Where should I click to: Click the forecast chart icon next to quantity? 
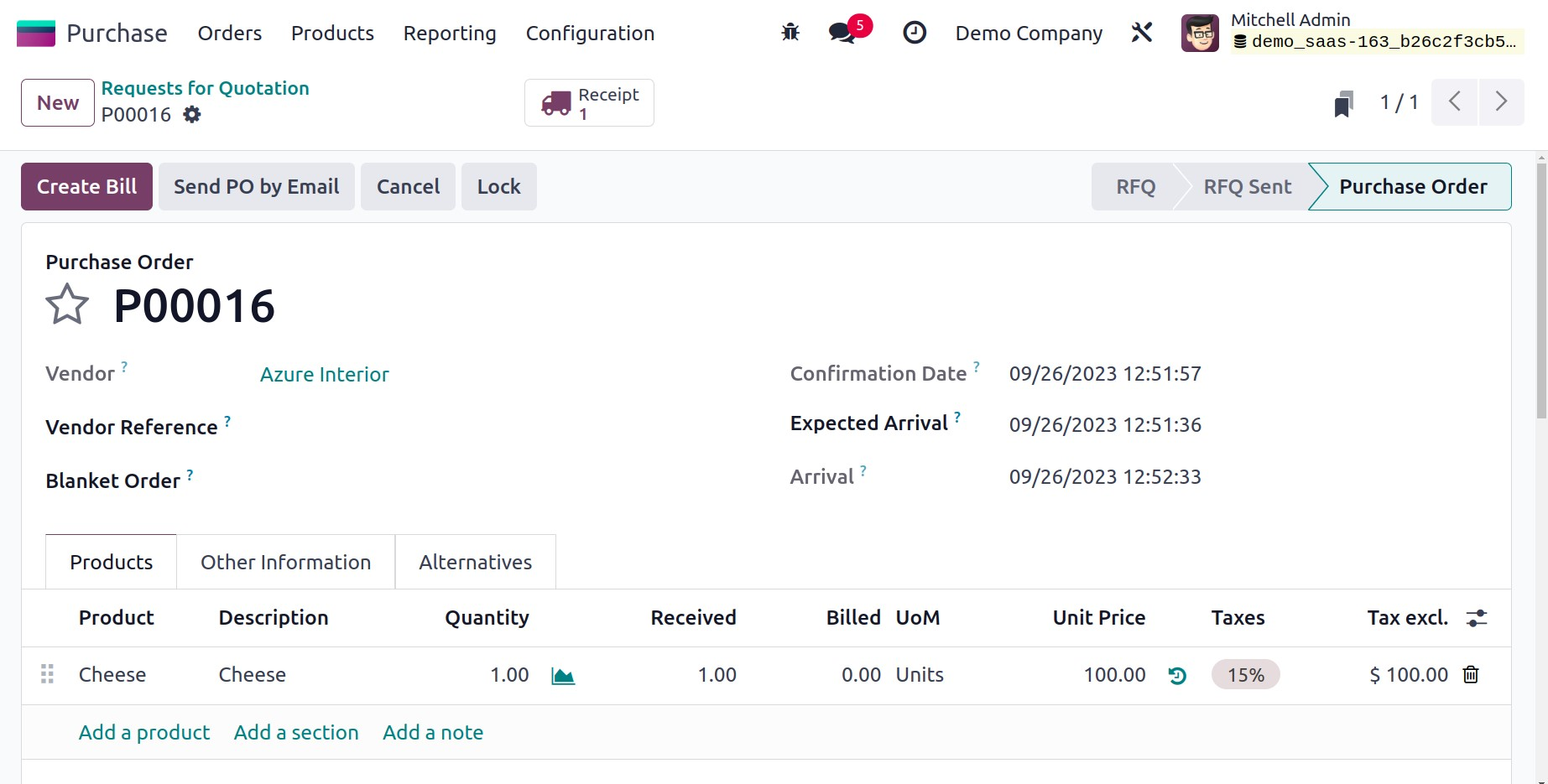point(563,676)
